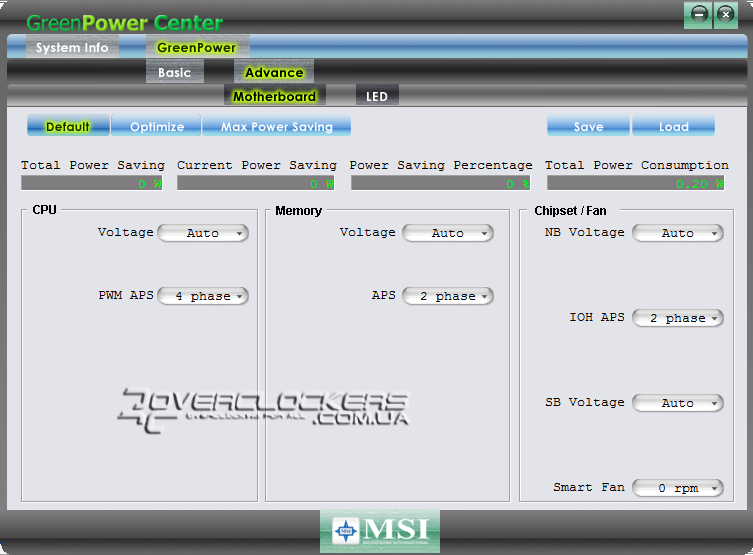Click the "Memory" group title
Image resolution: width=753 pixels, height=555 pixels.
(298, 211)
